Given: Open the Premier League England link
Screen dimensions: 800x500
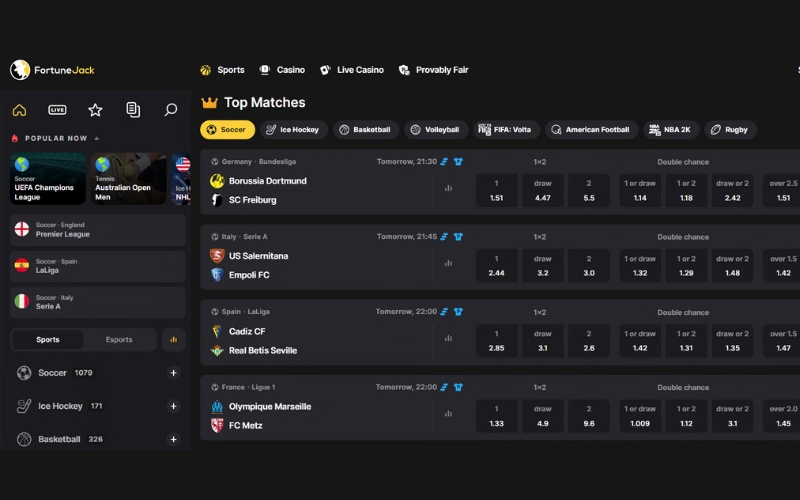Looking at the screenshot, I should coord(97,230).
